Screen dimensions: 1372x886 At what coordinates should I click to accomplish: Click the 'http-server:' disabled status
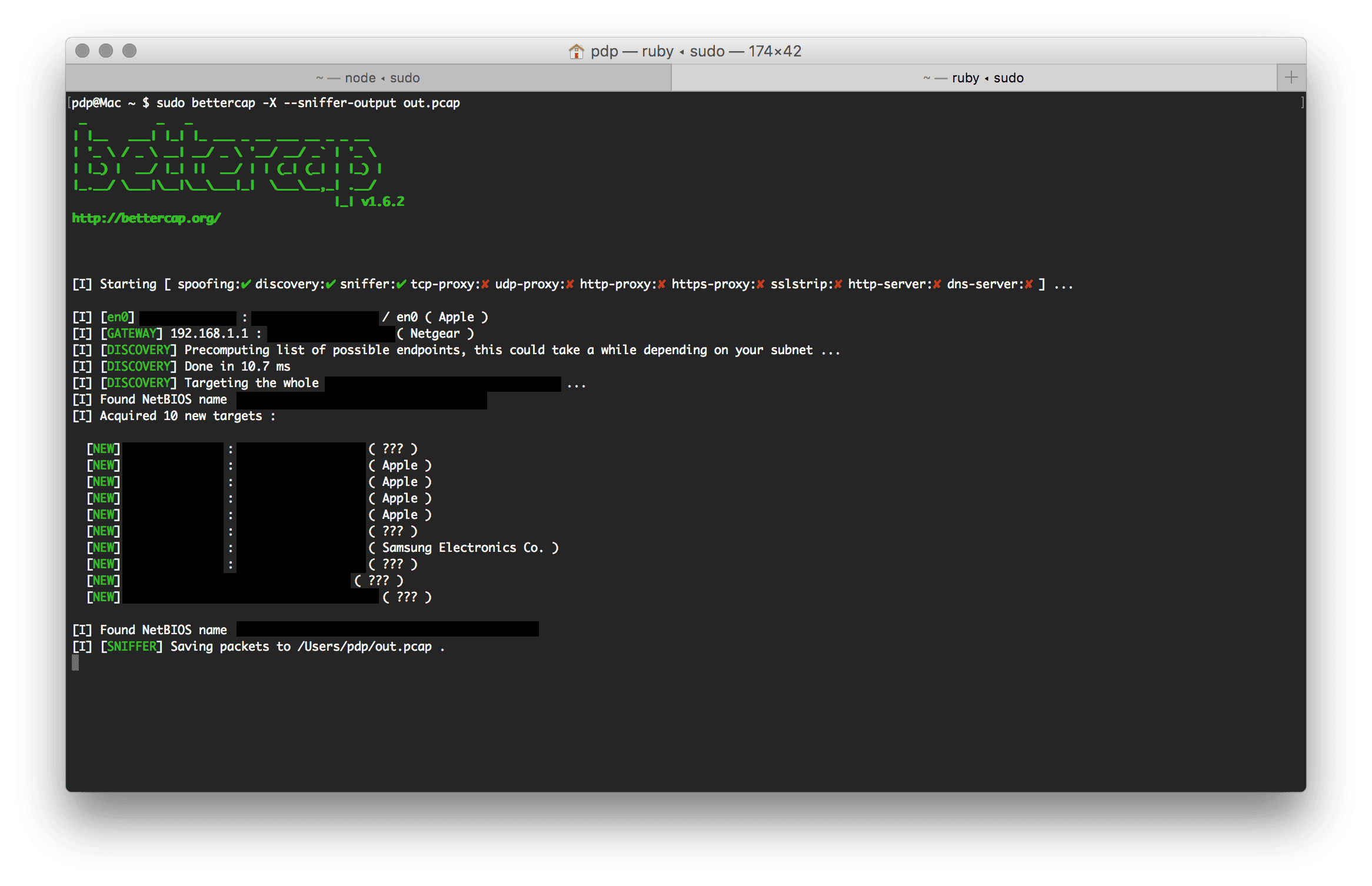pos(895,284)
